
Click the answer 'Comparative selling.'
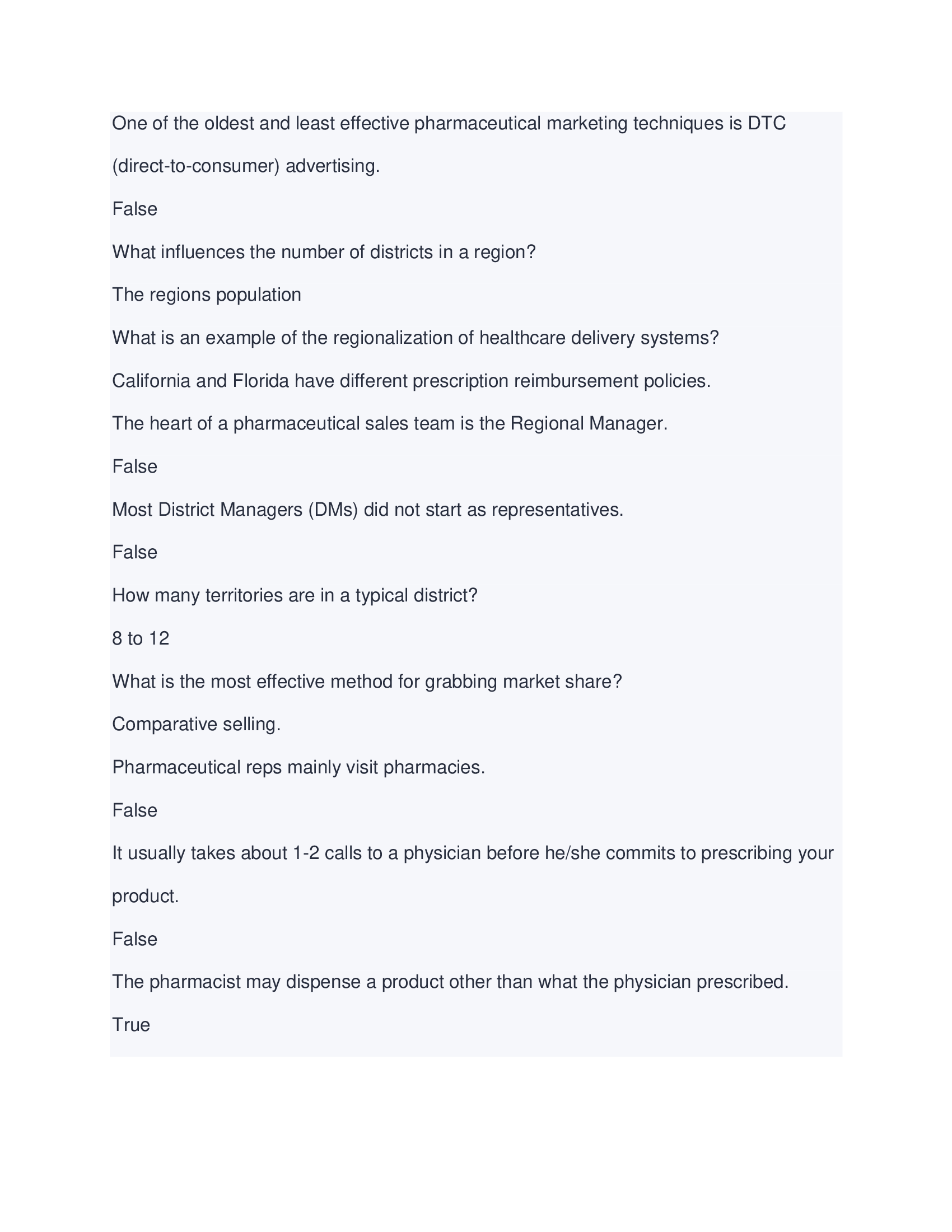[196, 724]
